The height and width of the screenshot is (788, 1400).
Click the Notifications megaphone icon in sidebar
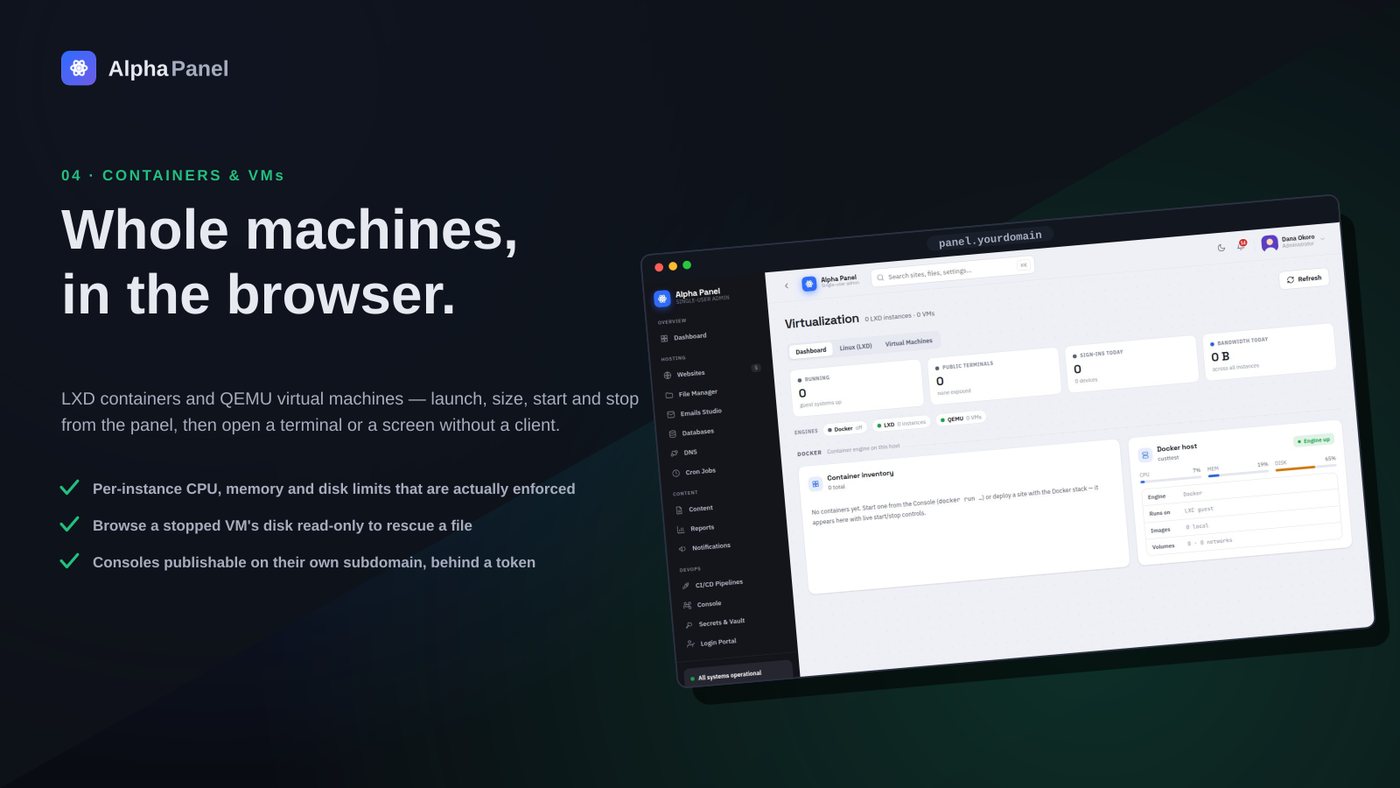click(x=683, y=548)
